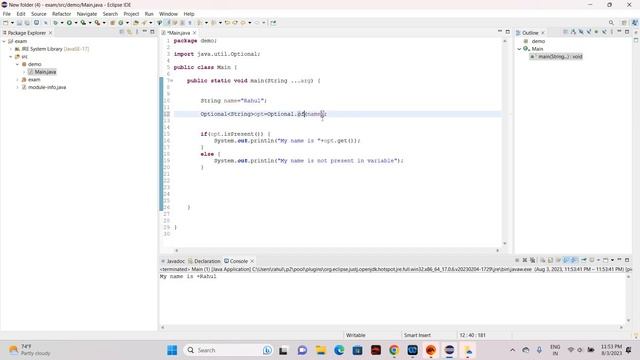640x360 pixels.
Task: Toggle Link with Editor in Package Explorer
Action: [x=129, y=32]
